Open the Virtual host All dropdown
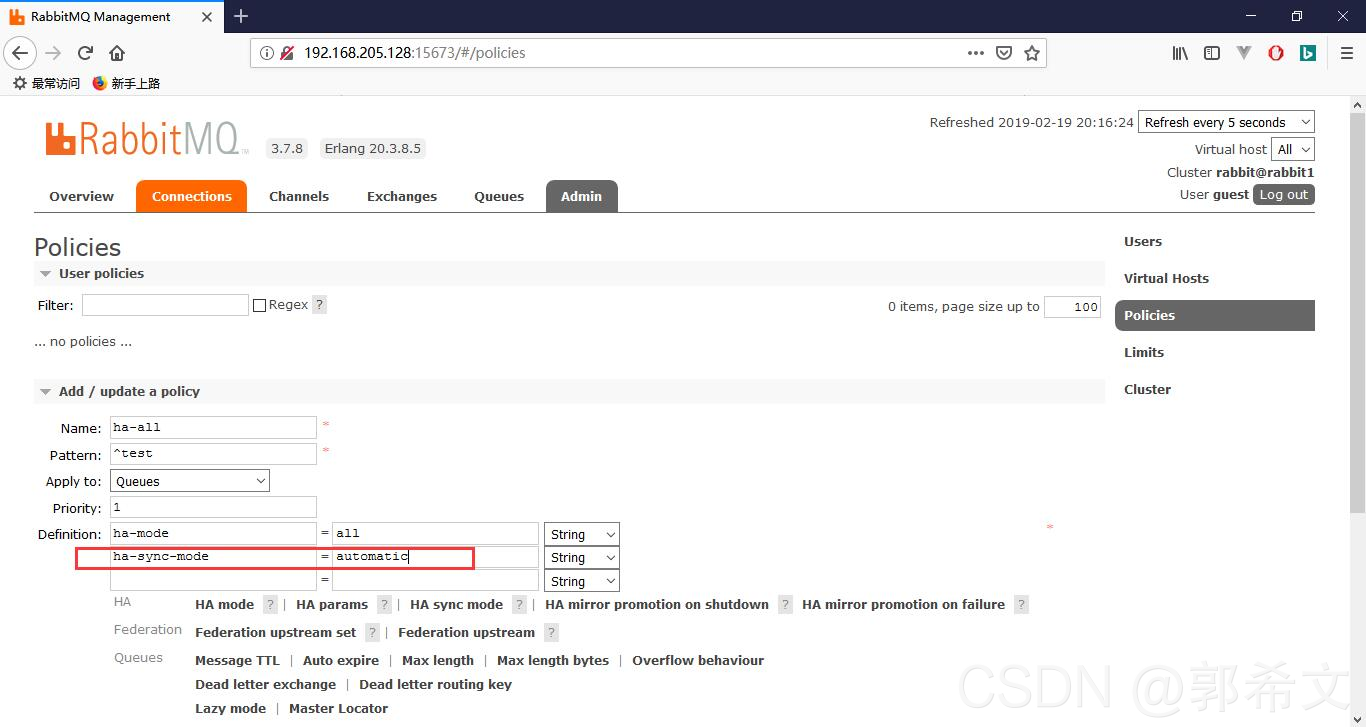The width and height of the screenshot is (1366, 727). 1293,149
